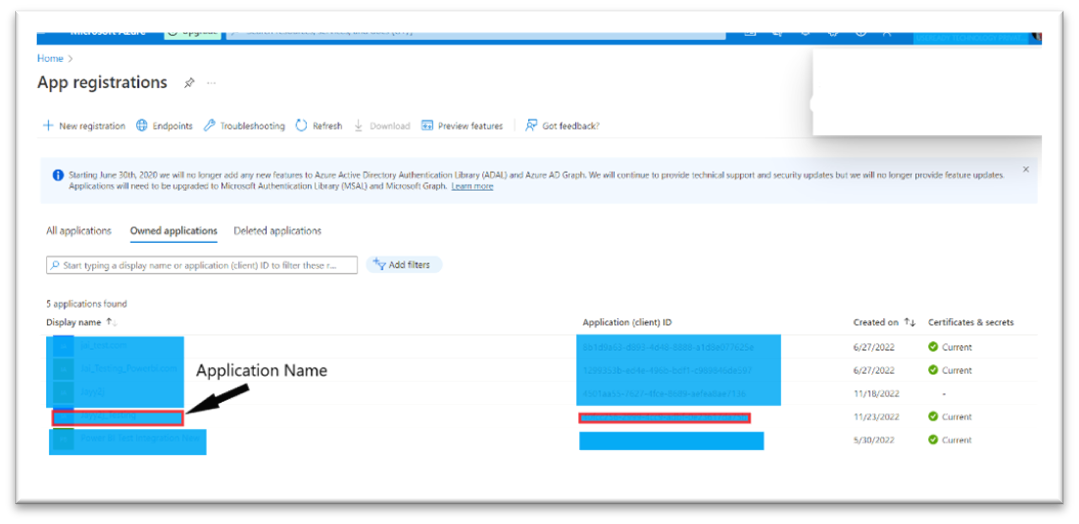Select the Owned applications tab

click(x=173, y=231)
